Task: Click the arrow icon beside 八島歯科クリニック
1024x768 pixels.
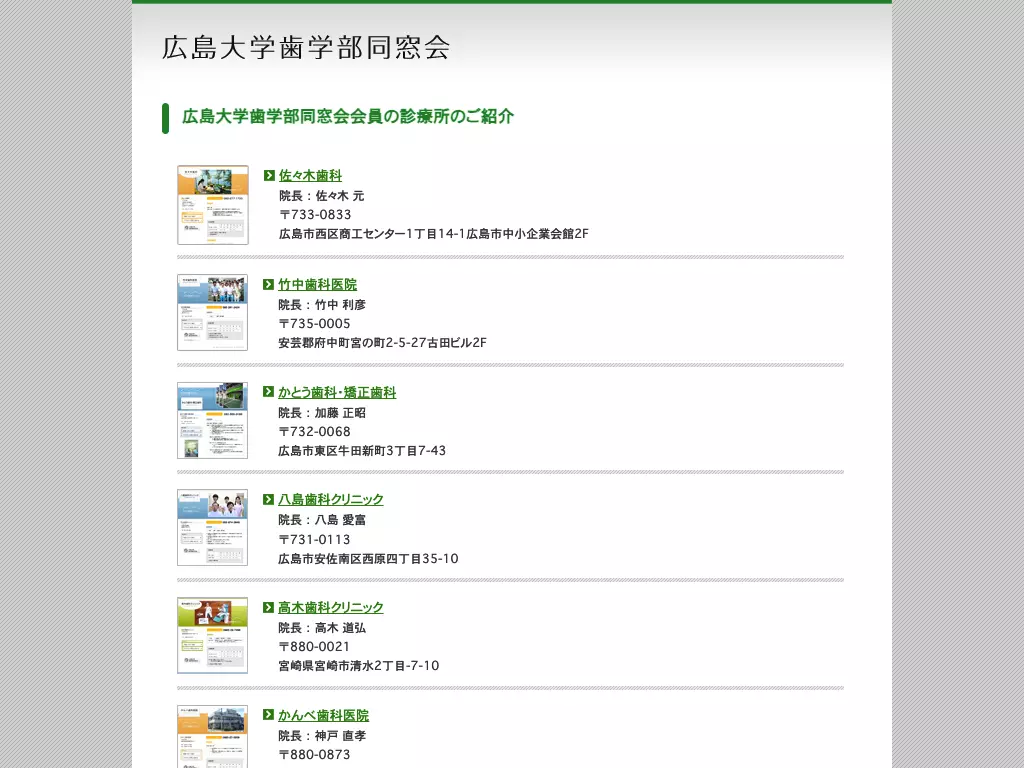Action: point(268,500)
